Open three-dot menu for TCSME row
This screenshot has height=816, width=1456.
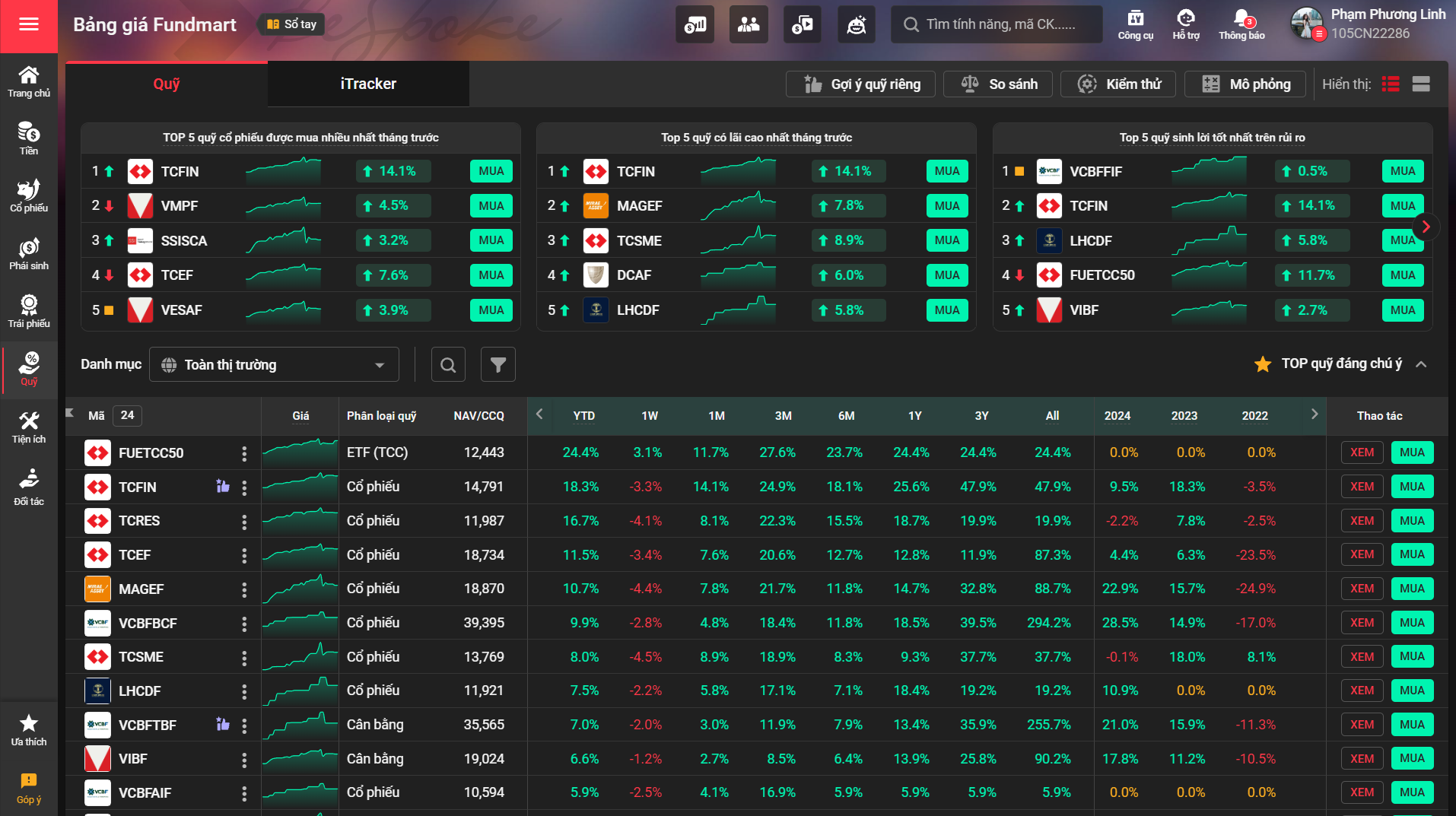244,657
